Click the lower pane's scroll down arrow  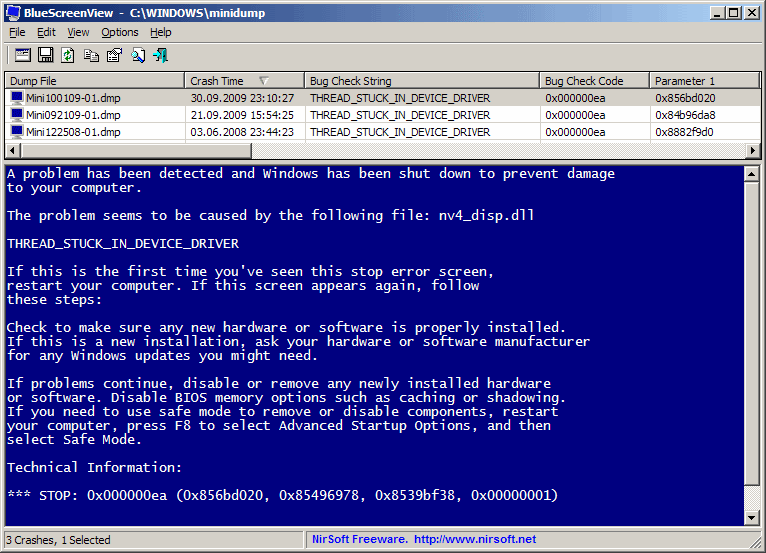coord(751,517)
